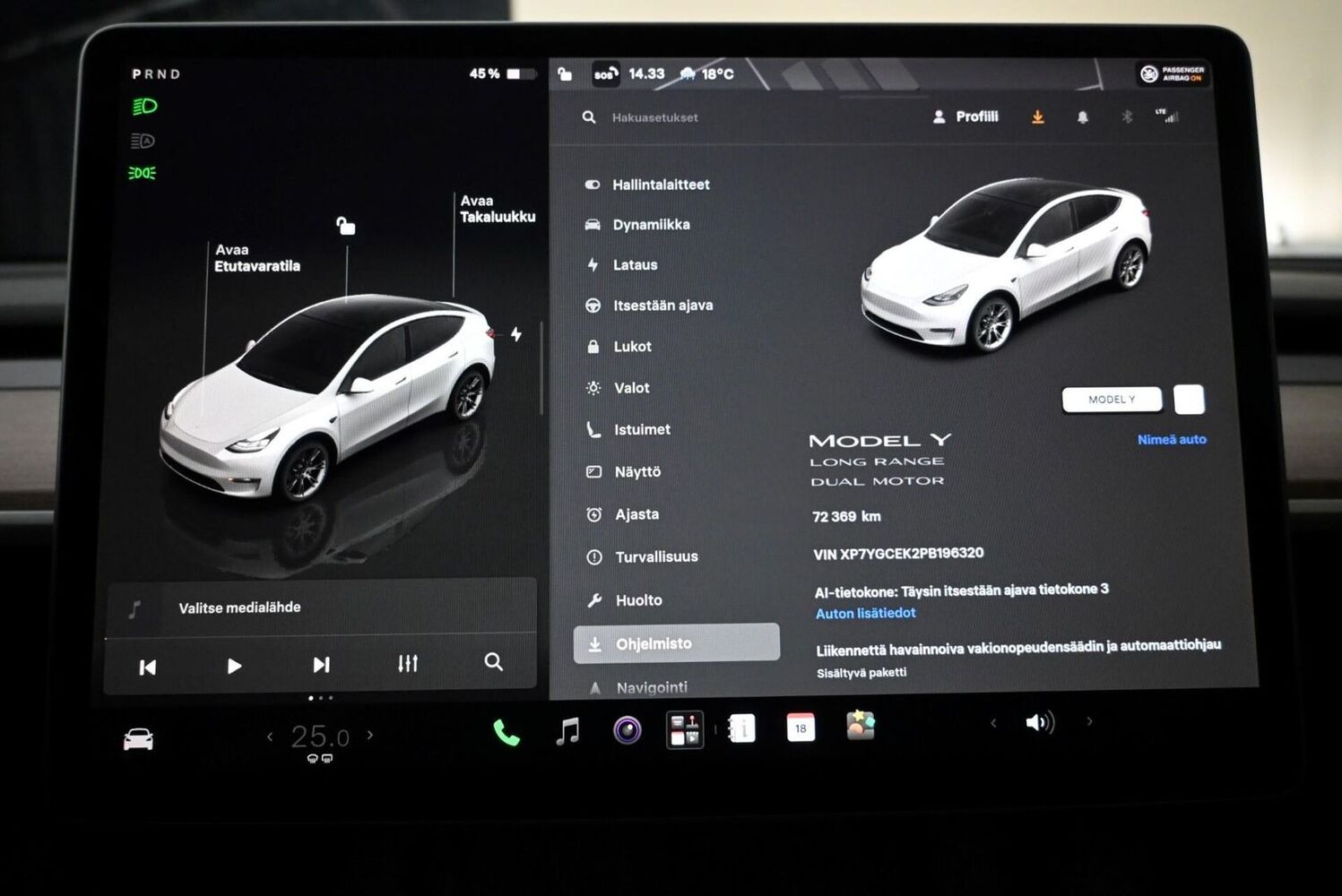Image resolution: width=1342 pixels, height=896 pixels.
Task: Tap the charge port lightning icon
Action: click(x=516, y=334)
